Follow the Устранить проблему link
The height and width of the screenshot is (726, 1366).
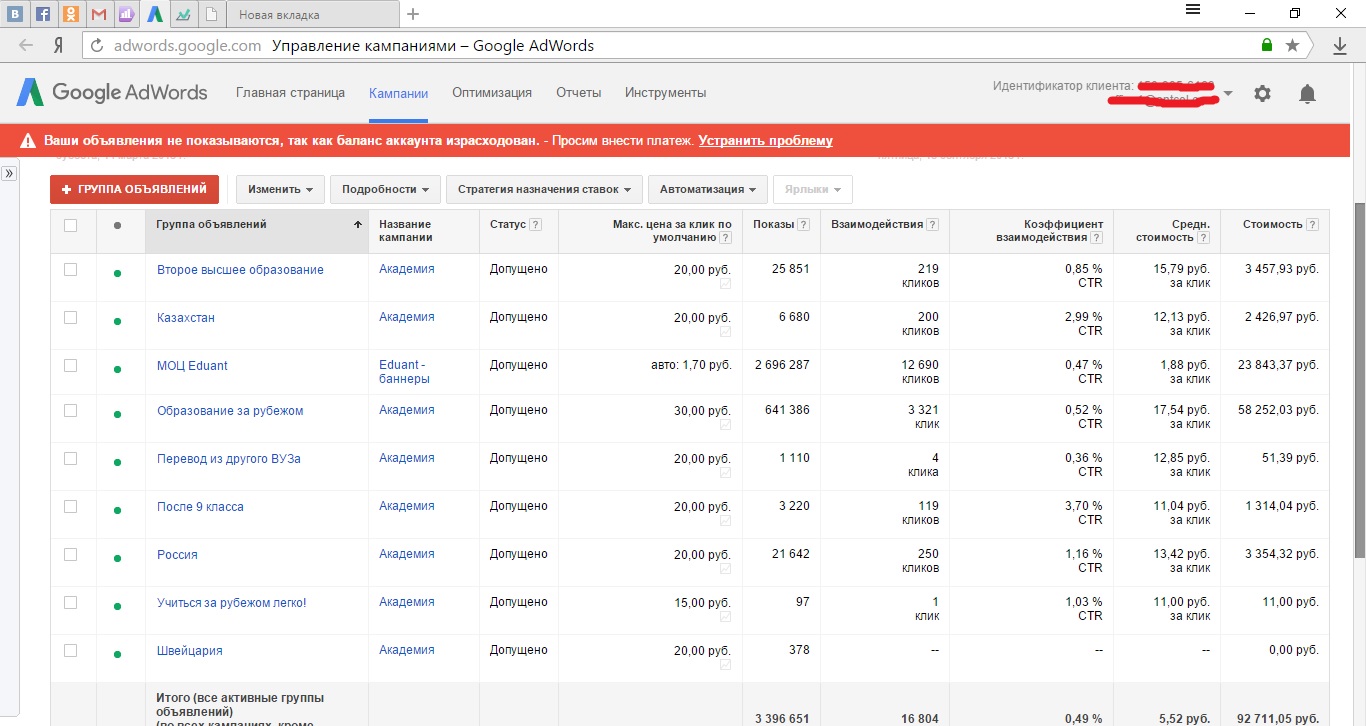tap(765, 141)
